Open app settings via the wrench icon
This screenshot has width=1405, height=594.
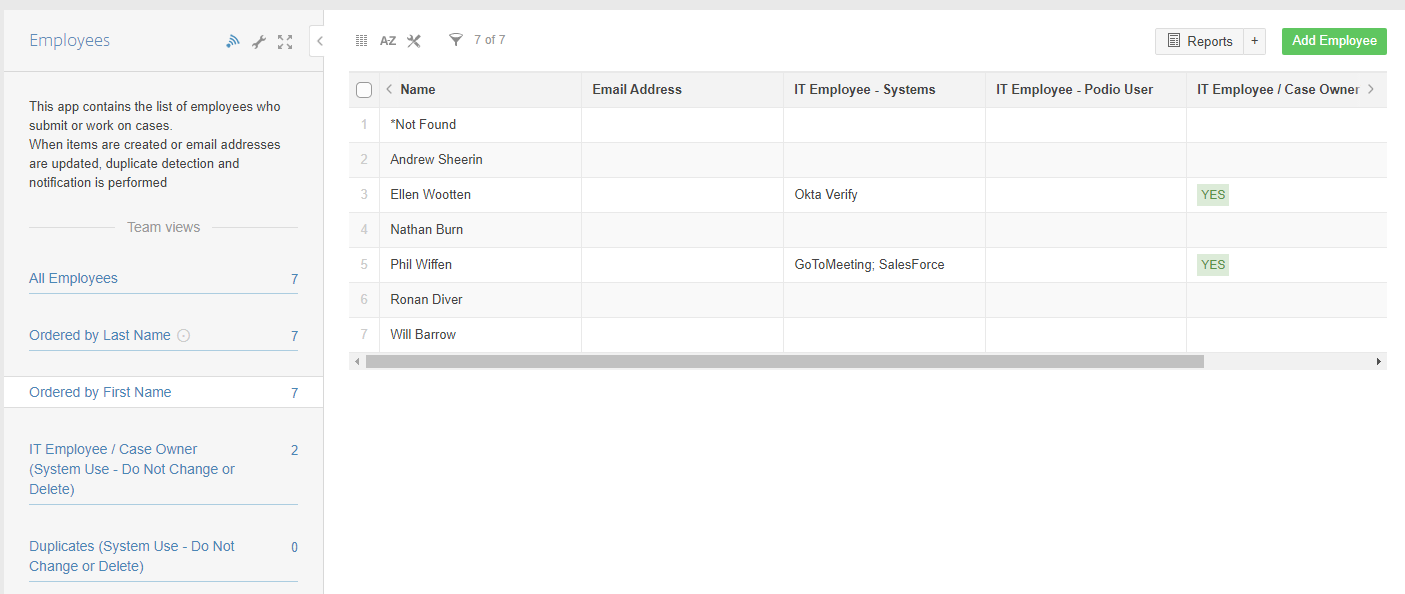point(259,41)
